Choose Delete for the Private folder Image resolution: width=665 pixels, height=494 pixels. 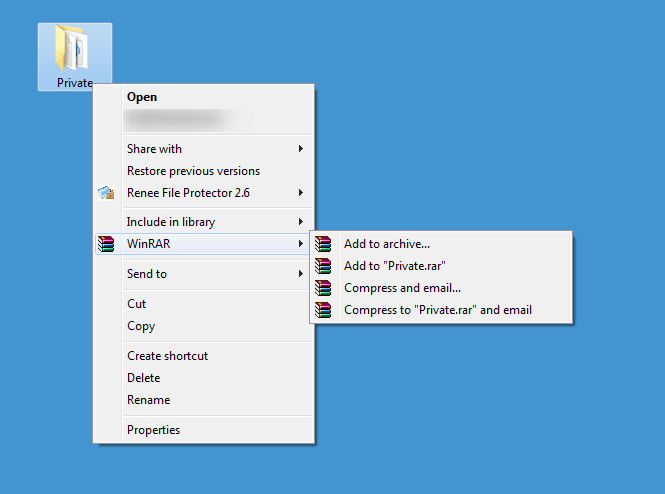(x=143, y=378)
